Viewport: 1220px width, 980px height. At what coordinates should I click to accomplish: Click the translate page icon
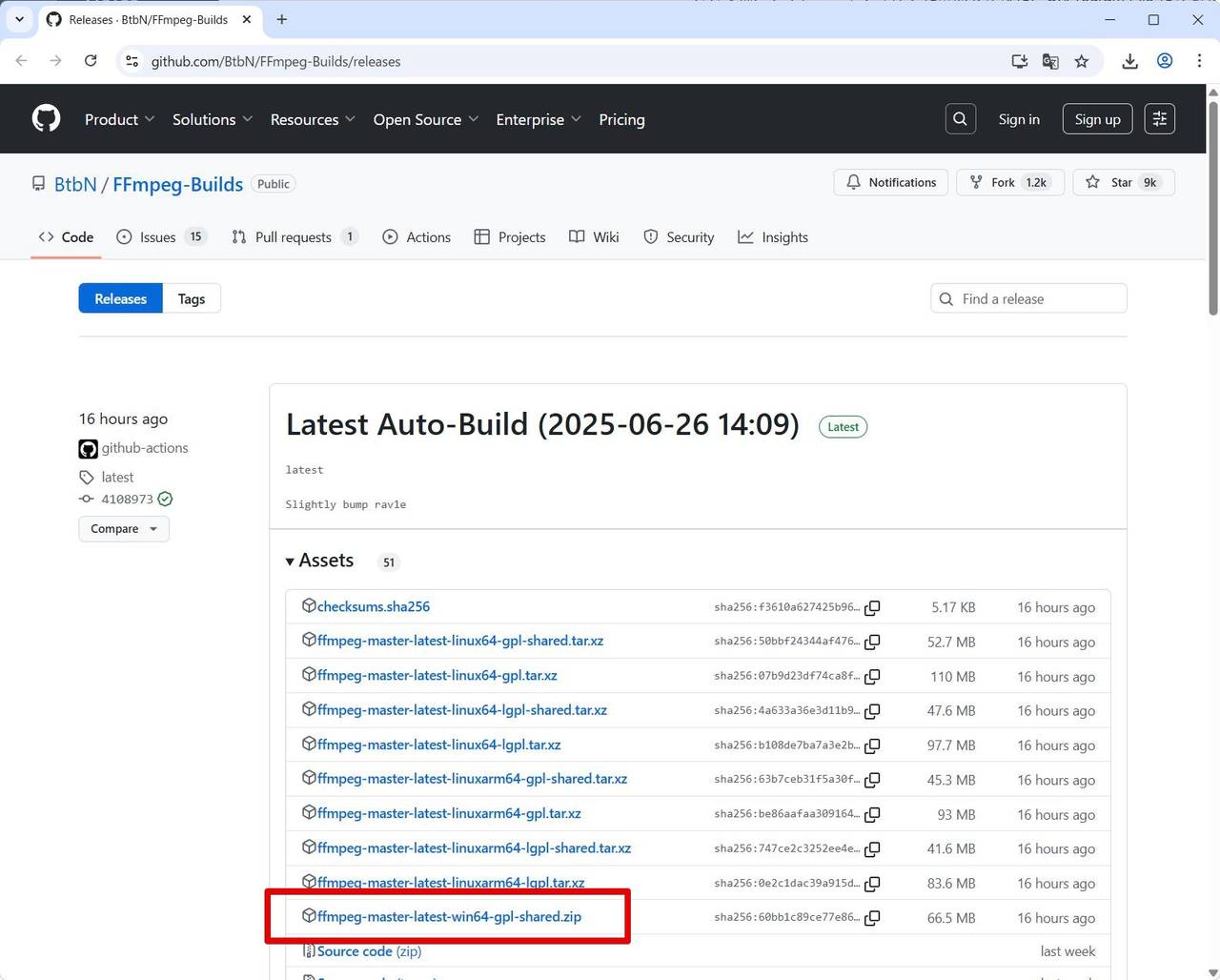tap(1050, 61)
